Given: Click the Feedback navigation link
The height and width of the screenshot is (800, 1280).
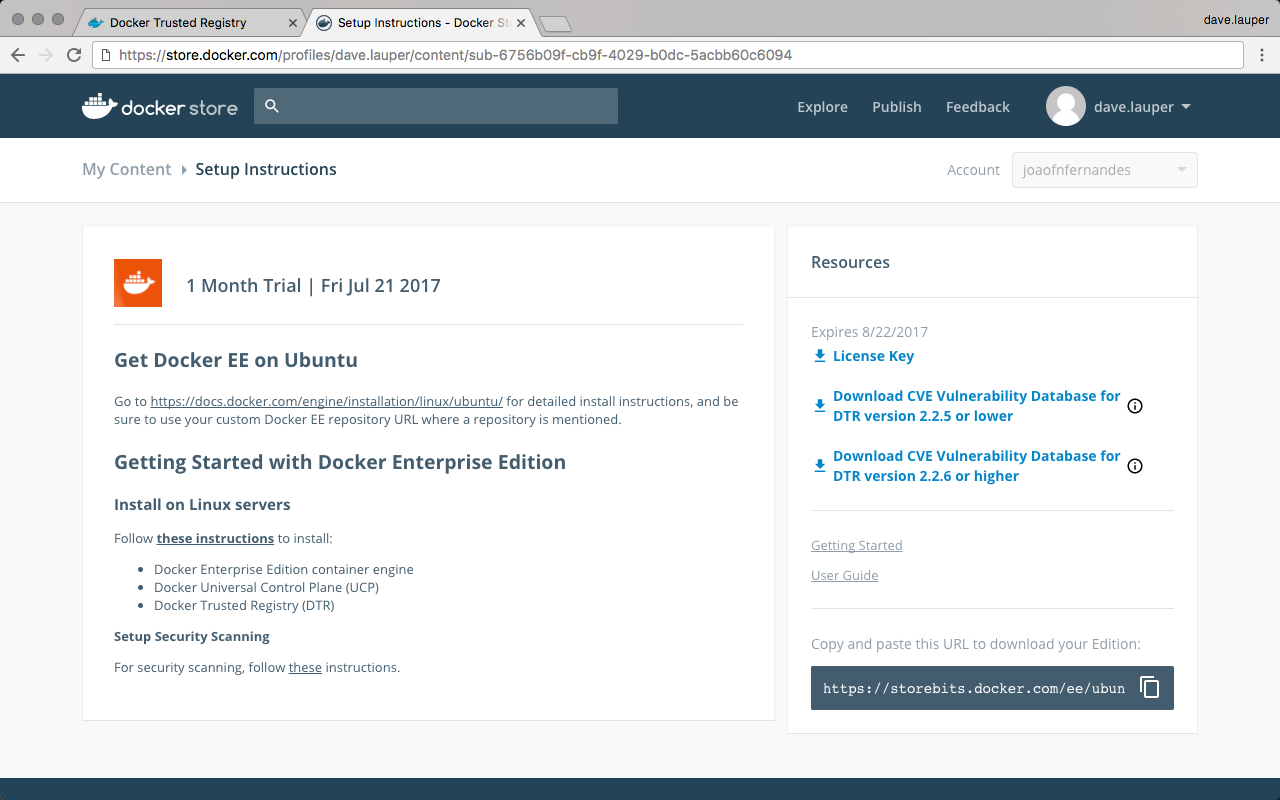Looking at the screenshot, I should (x=977, y=107).
